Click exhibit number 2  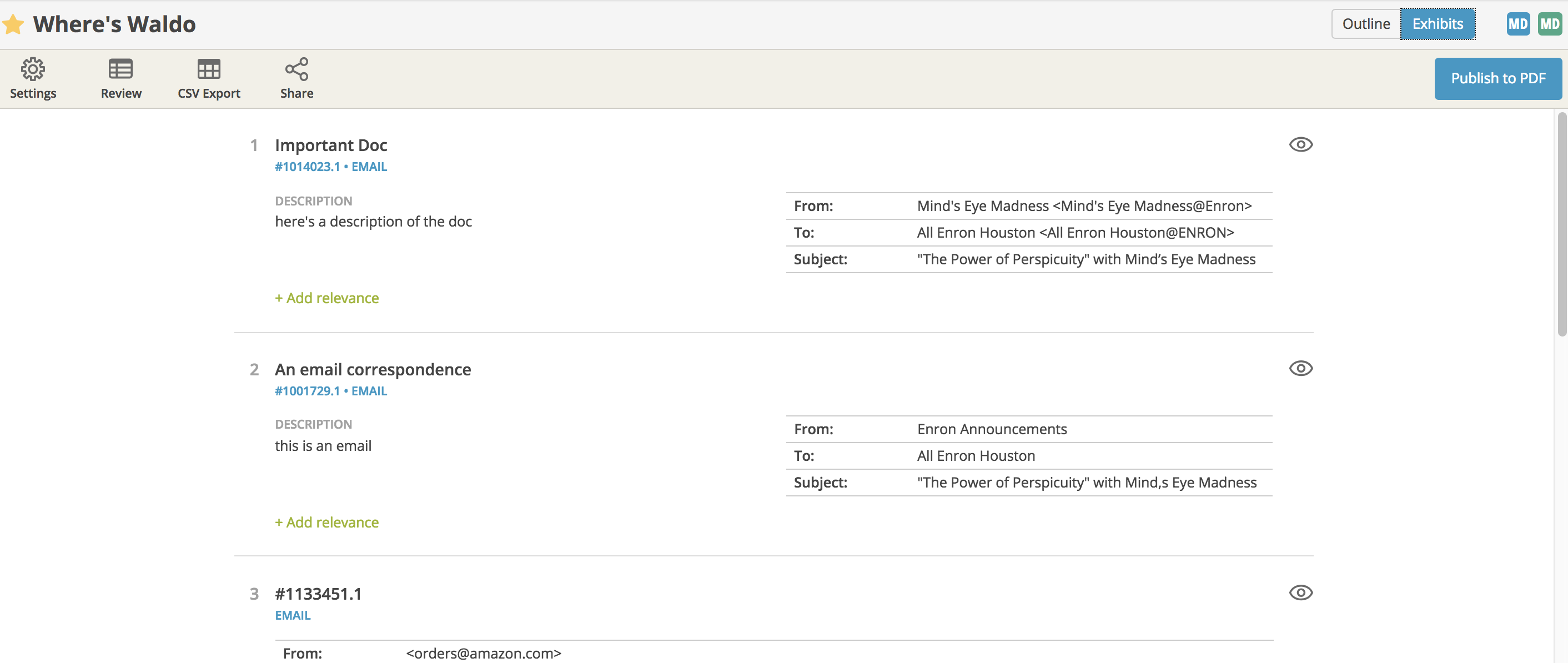click(254, 370)
